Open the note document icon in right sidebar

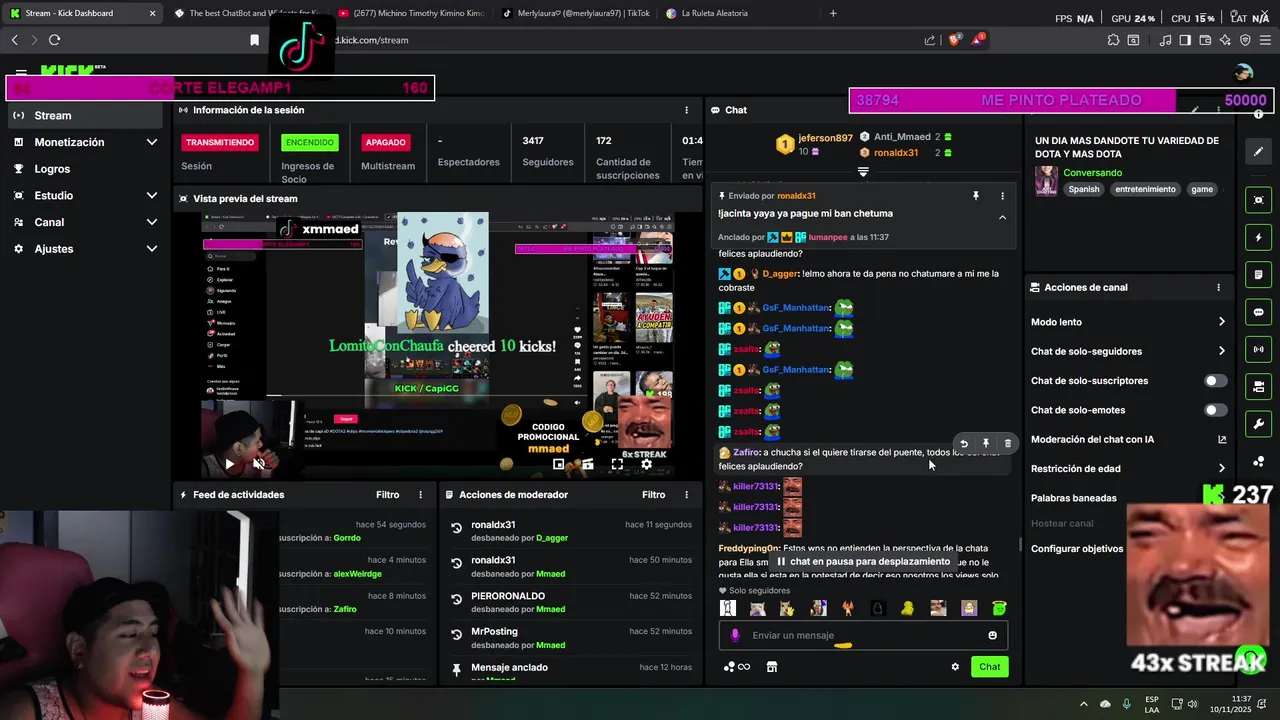1258,275
